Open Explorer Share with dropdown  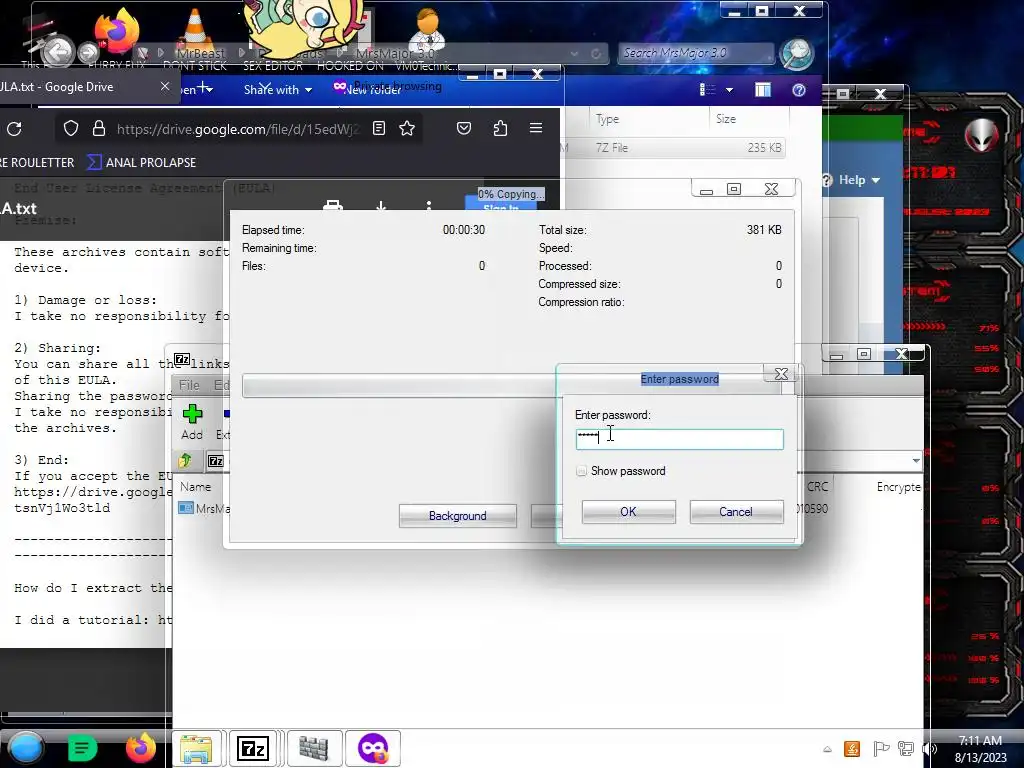278,89
